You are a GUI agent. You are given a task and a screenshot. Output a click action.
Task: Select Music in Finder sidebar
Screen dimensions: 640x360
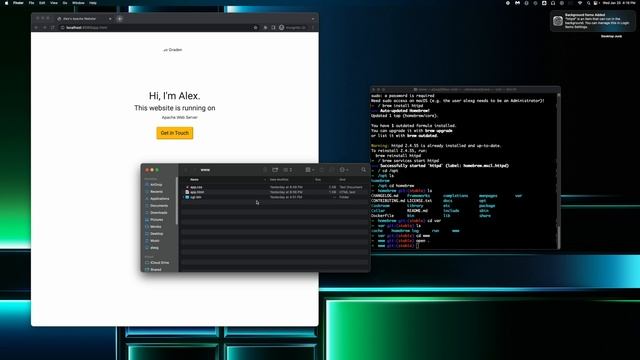point(155,241)
